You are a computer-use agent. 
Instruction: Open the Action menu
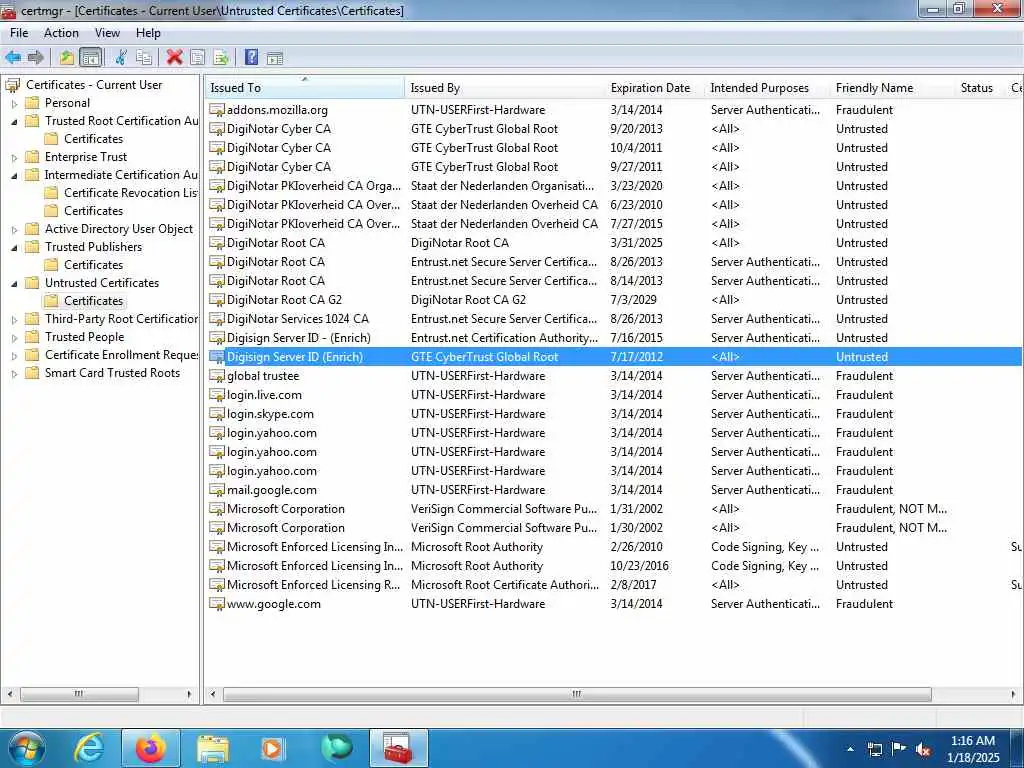tap(61, 33)
